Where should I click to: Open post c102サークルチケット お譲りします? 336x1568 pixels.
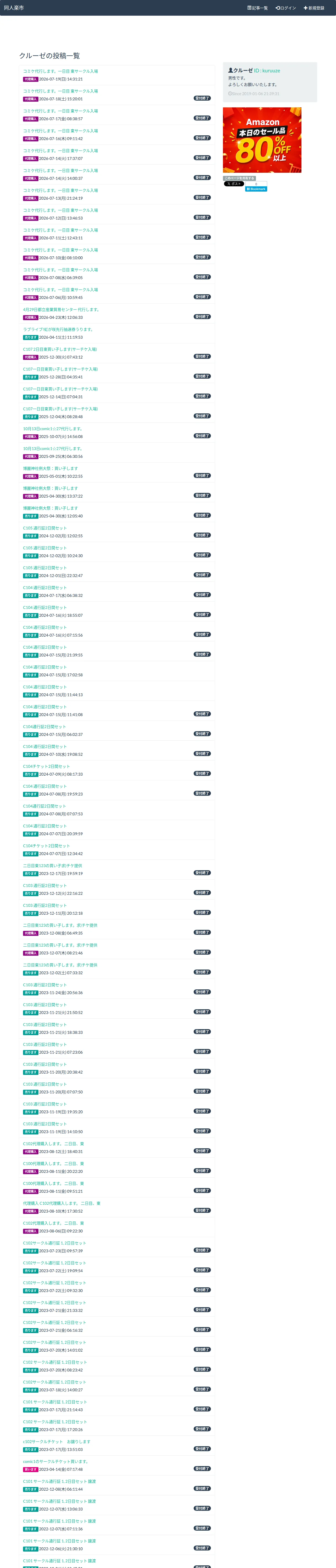57,1442
